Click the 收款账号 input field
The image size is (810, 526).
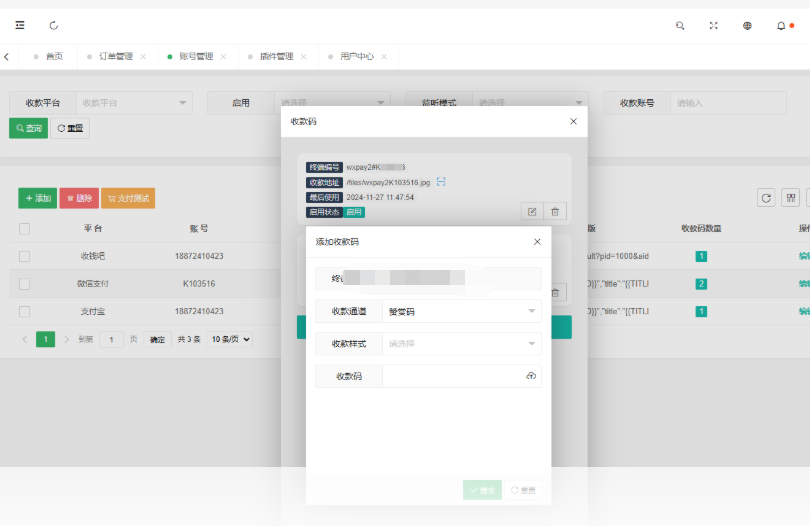click(728, 103)
